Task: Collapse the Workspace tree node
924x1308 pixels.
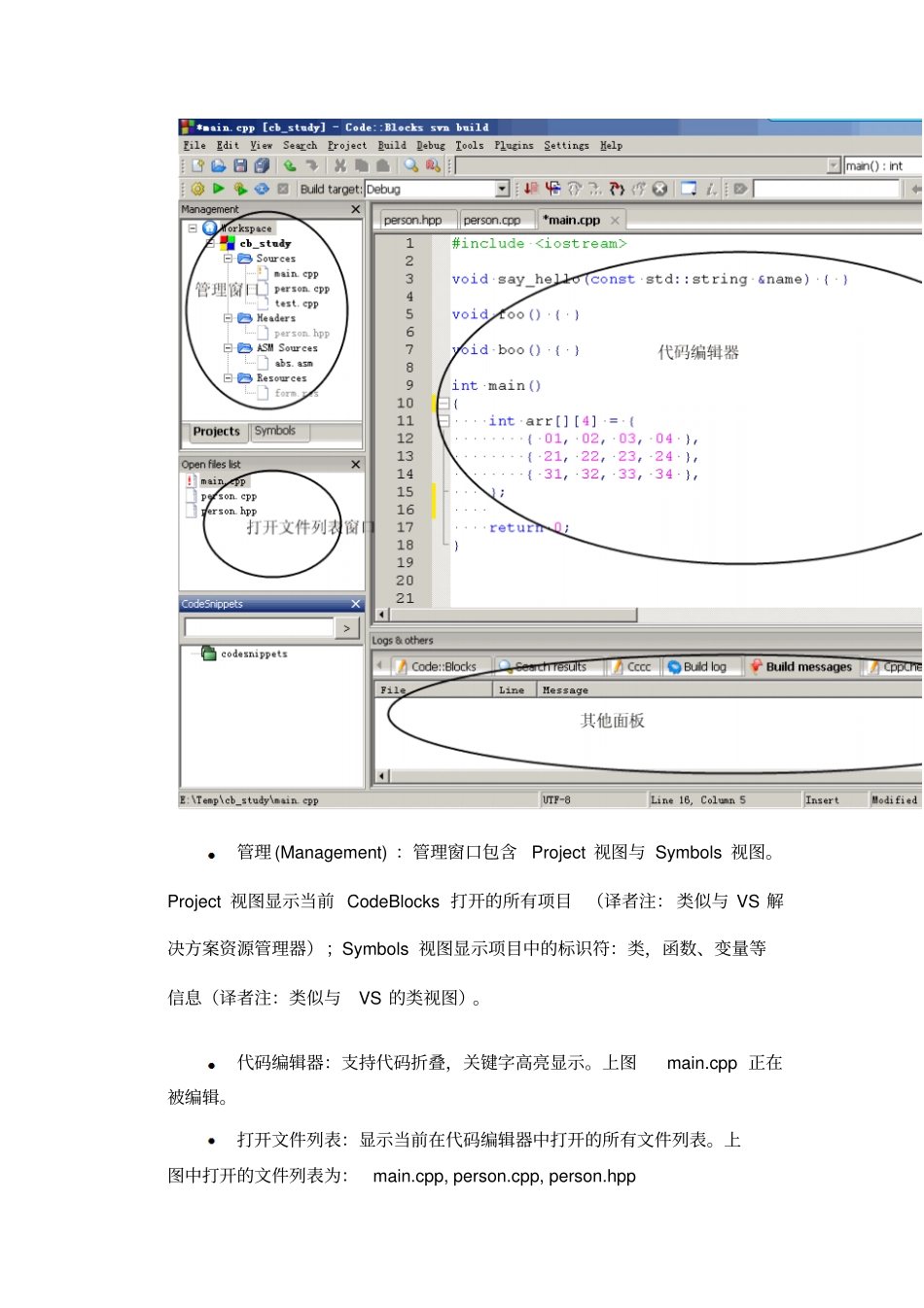Action: [193, 229]
